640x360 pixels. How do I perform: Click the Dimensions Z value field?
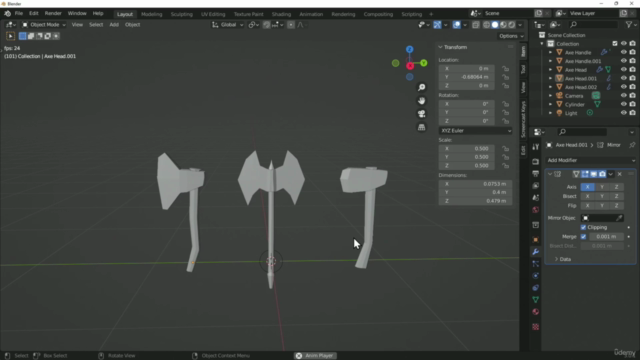[475, 201]
